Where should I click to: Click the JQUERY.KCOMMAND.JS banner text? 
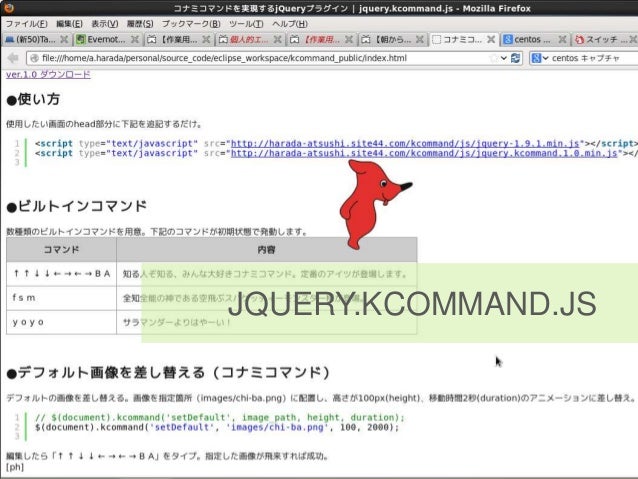point(412,303)
